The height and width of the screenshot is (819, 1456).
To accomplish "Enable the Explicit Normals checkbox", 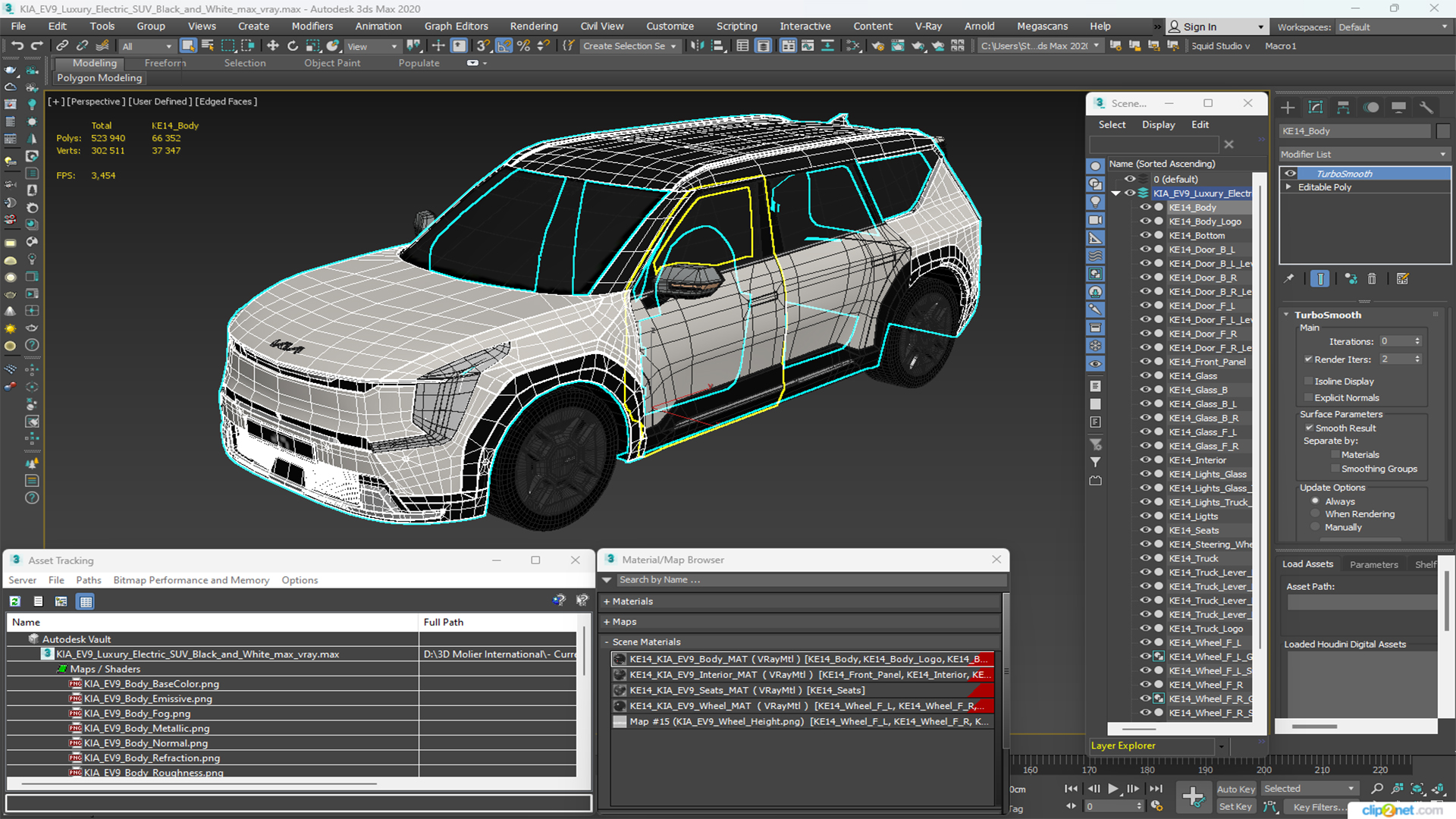I will click(x=1308, y=398).
